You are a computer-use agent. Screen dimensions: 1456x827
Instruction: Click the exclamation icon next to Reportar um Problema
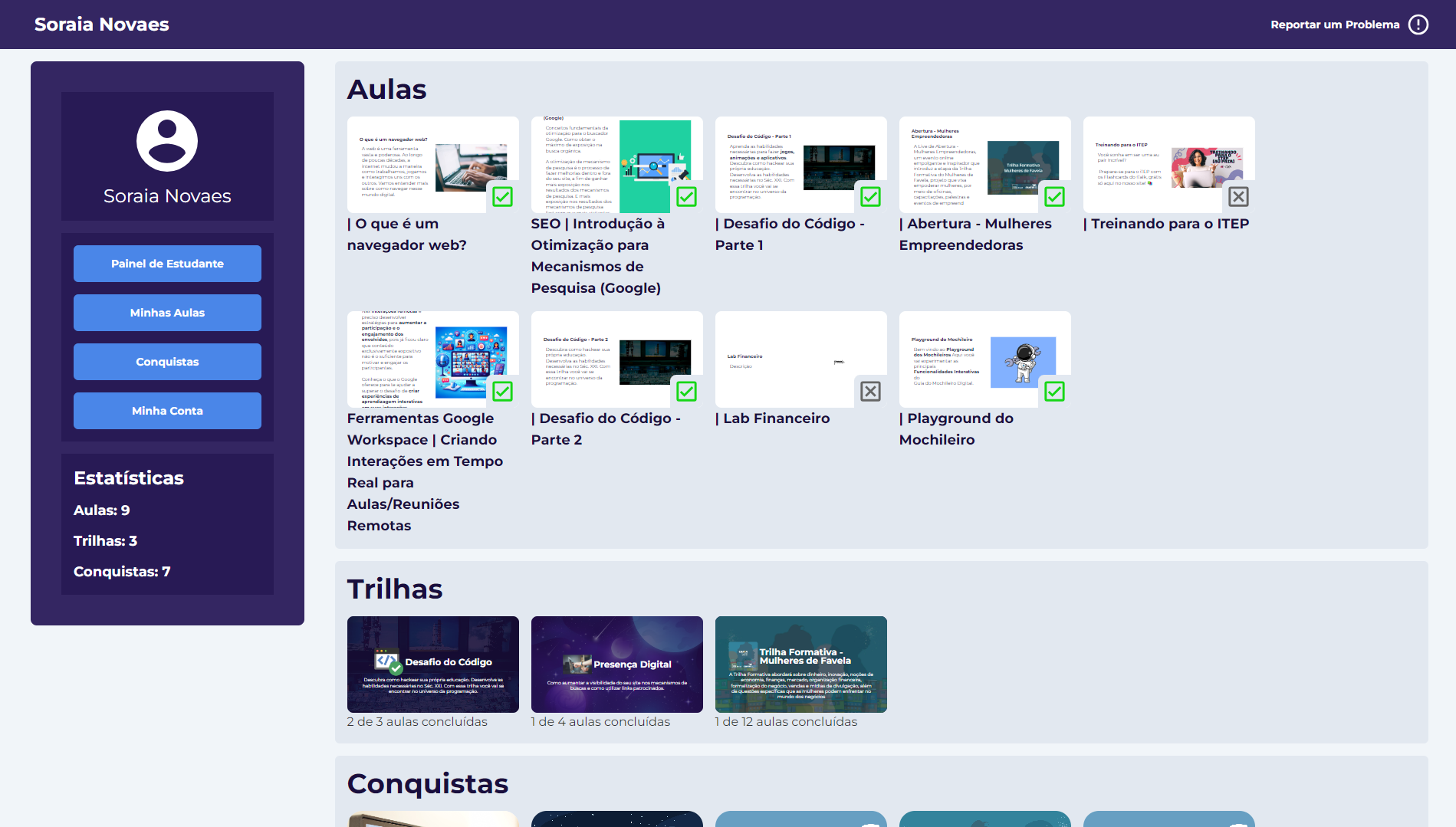point(1418,24)
